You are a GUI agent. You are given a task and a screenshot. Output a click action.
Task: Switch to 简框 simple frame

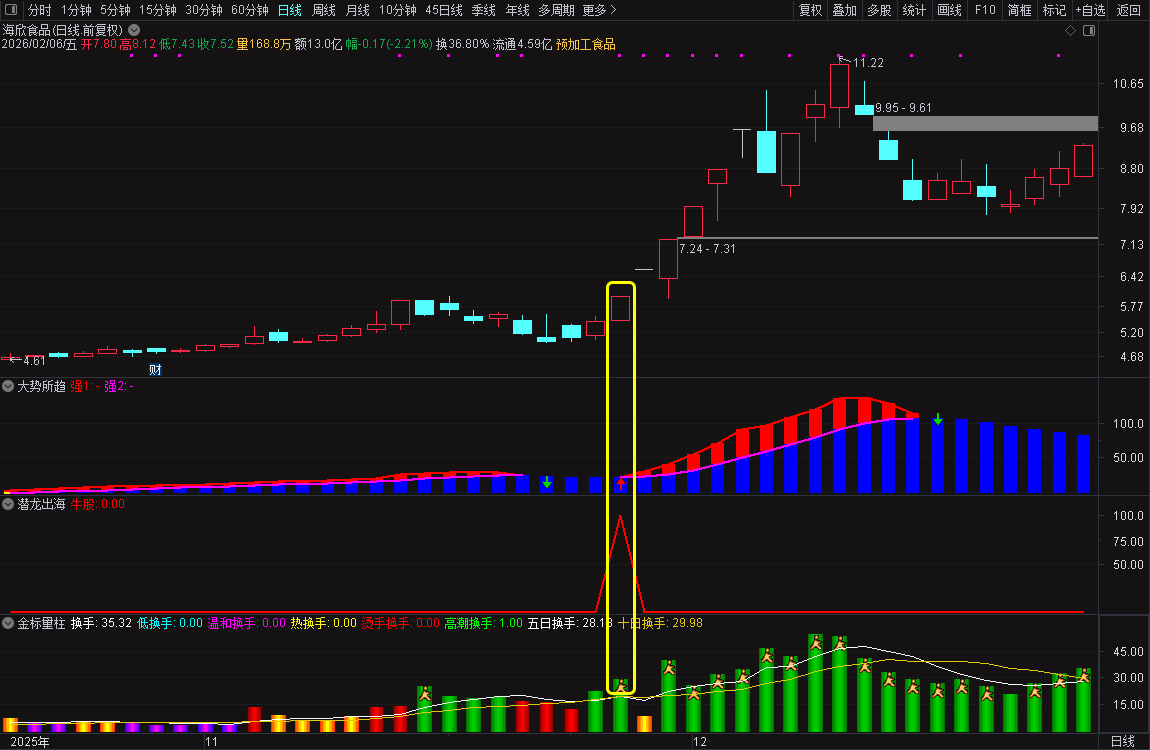pyautogui.click(x=1019, y=10)
